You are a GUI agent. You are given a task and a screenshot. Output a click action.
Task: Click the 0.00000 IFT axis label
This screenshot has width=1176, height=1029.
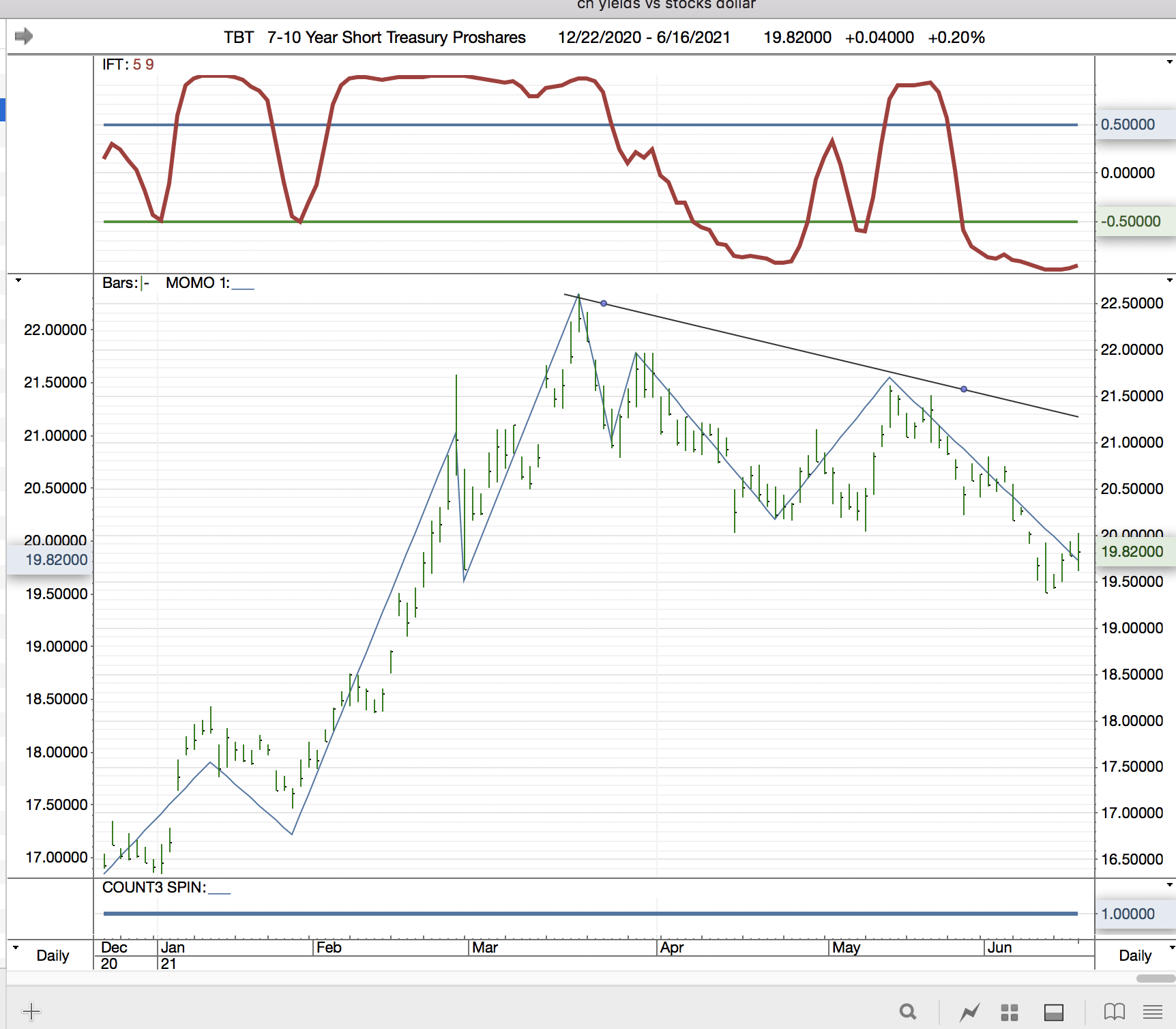[1128, 173]
